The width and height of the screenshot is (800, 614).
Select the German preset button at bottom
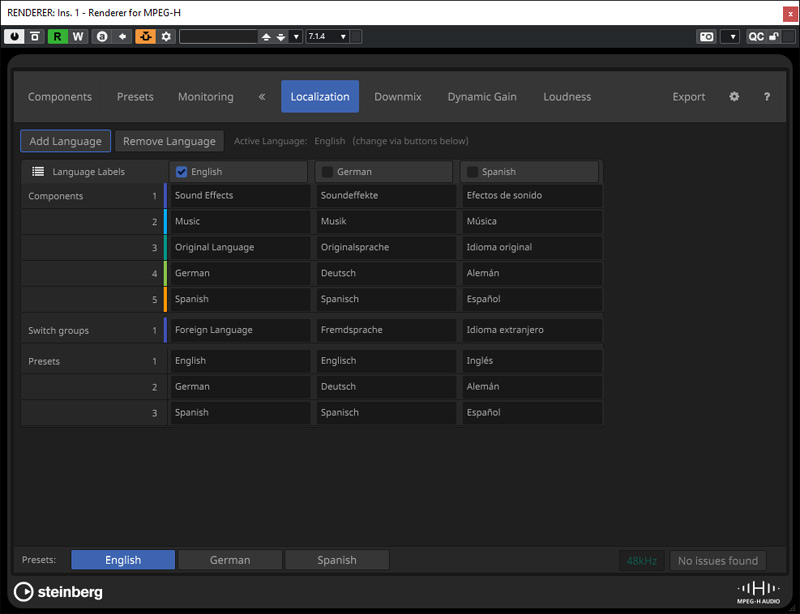tap(230, 560)
